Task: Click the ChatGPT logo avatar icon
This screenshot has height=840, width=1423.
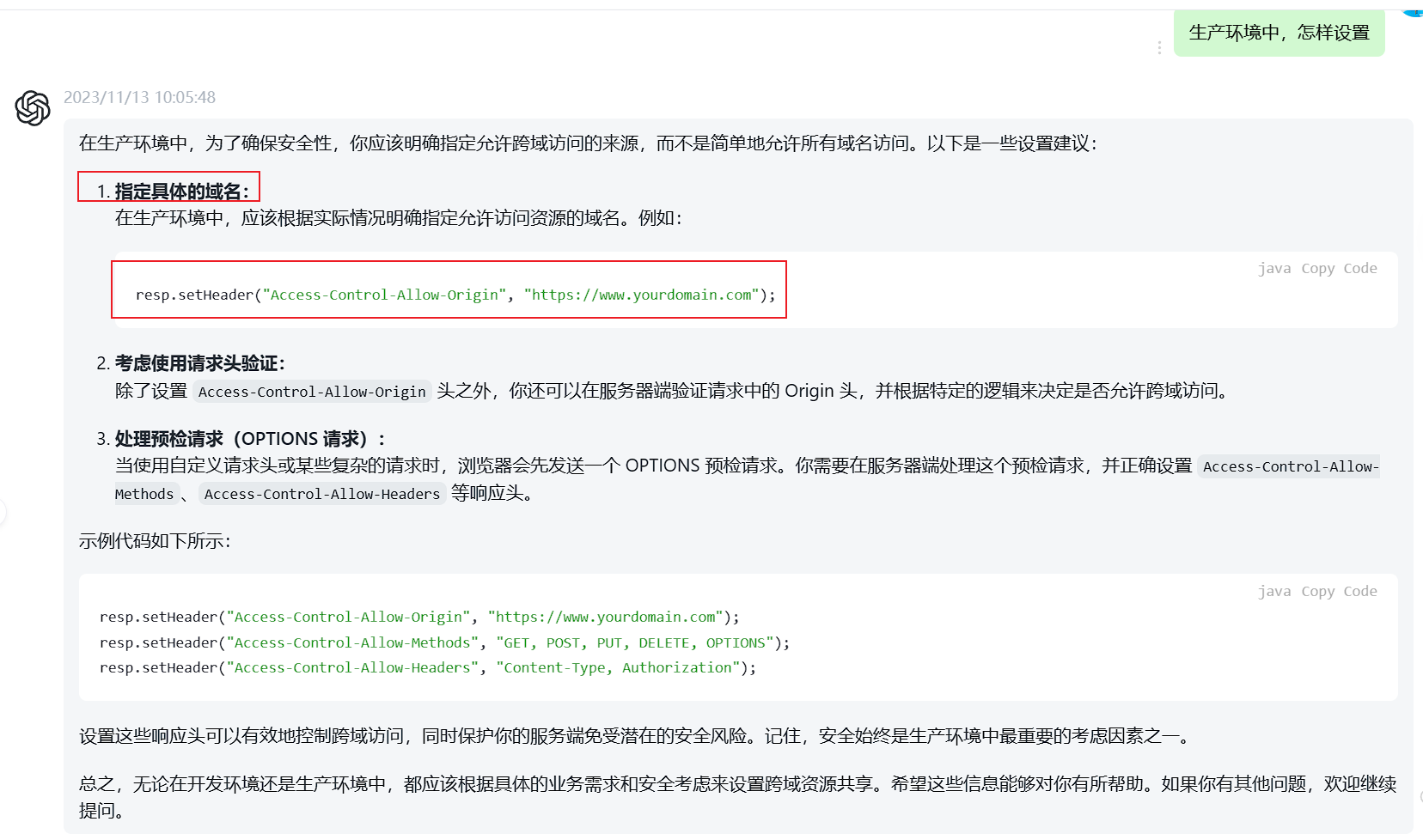Action: (x=32, y=108)
